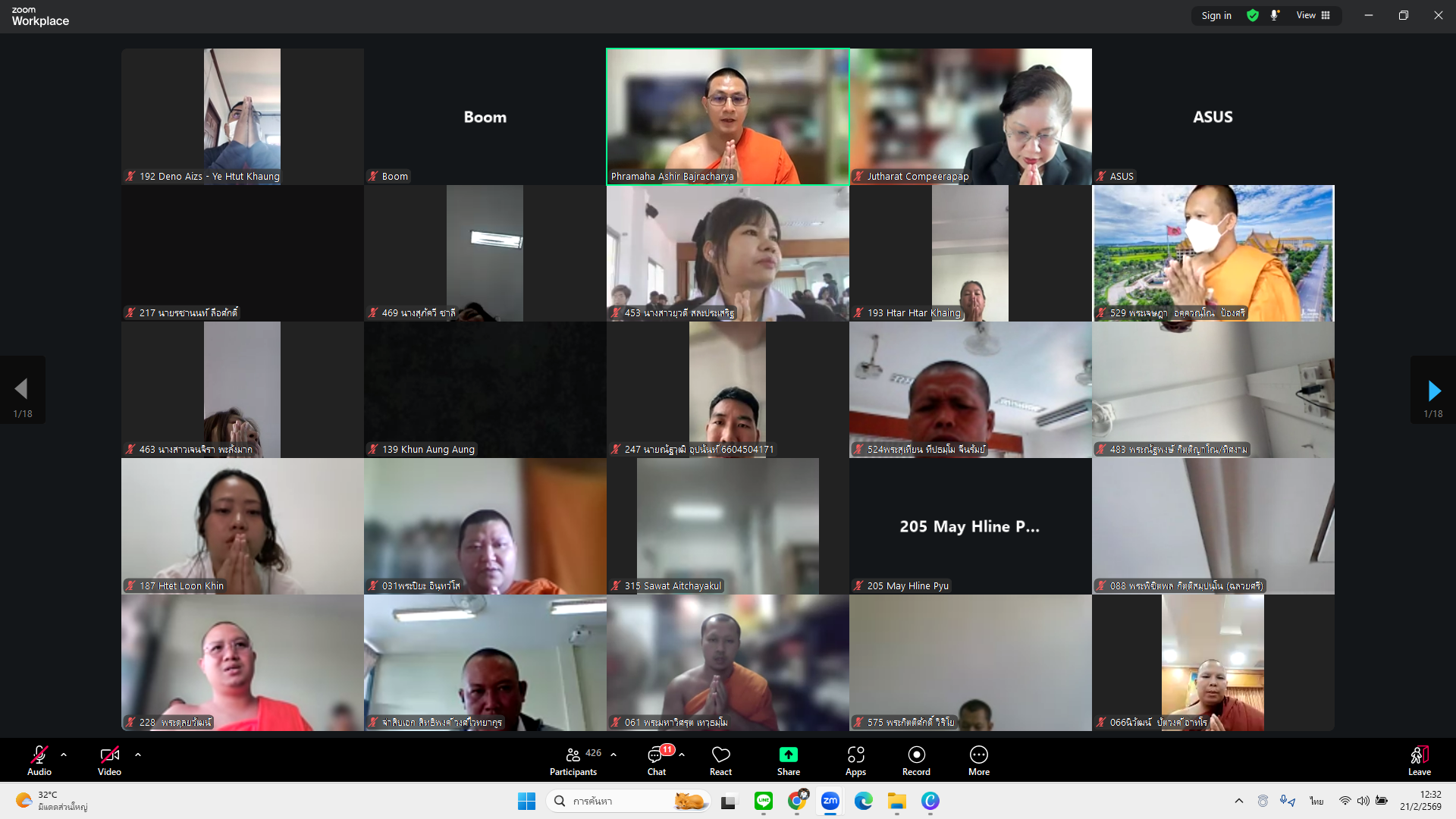1456x819 pixels.
Task: Open the View layout menu
Action: click(x=1313, y=15)
